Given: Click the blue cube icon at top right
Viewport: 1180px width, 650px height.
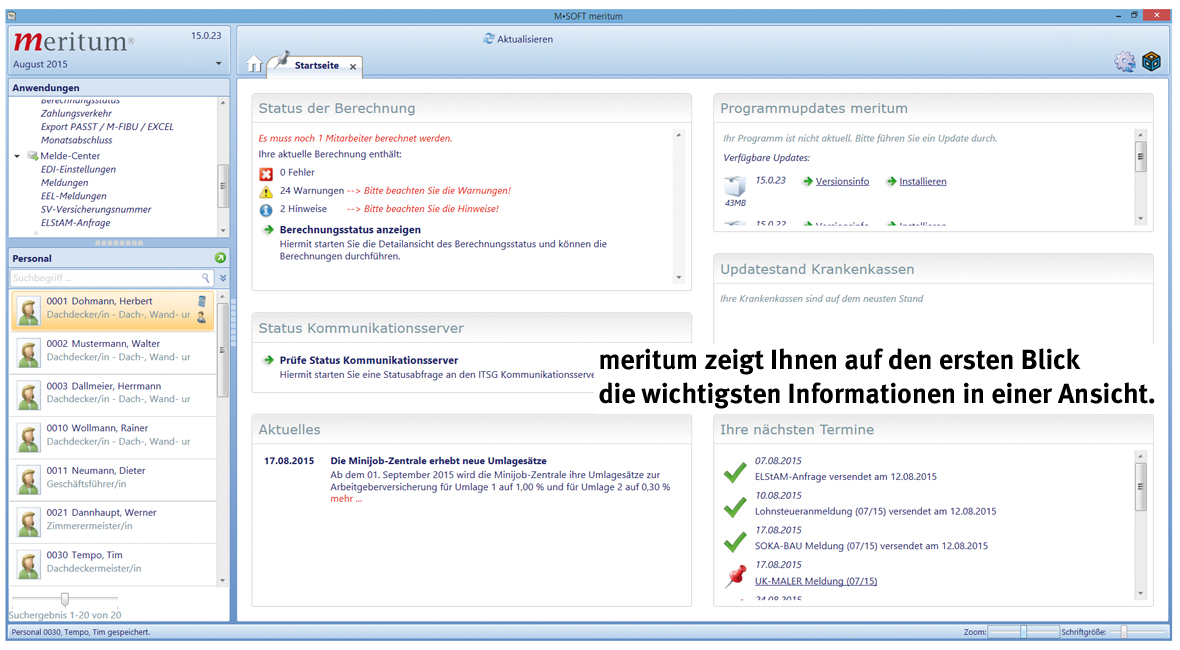Looking at the screenshot, I should pyautogui.click(x=1152, y=62).
